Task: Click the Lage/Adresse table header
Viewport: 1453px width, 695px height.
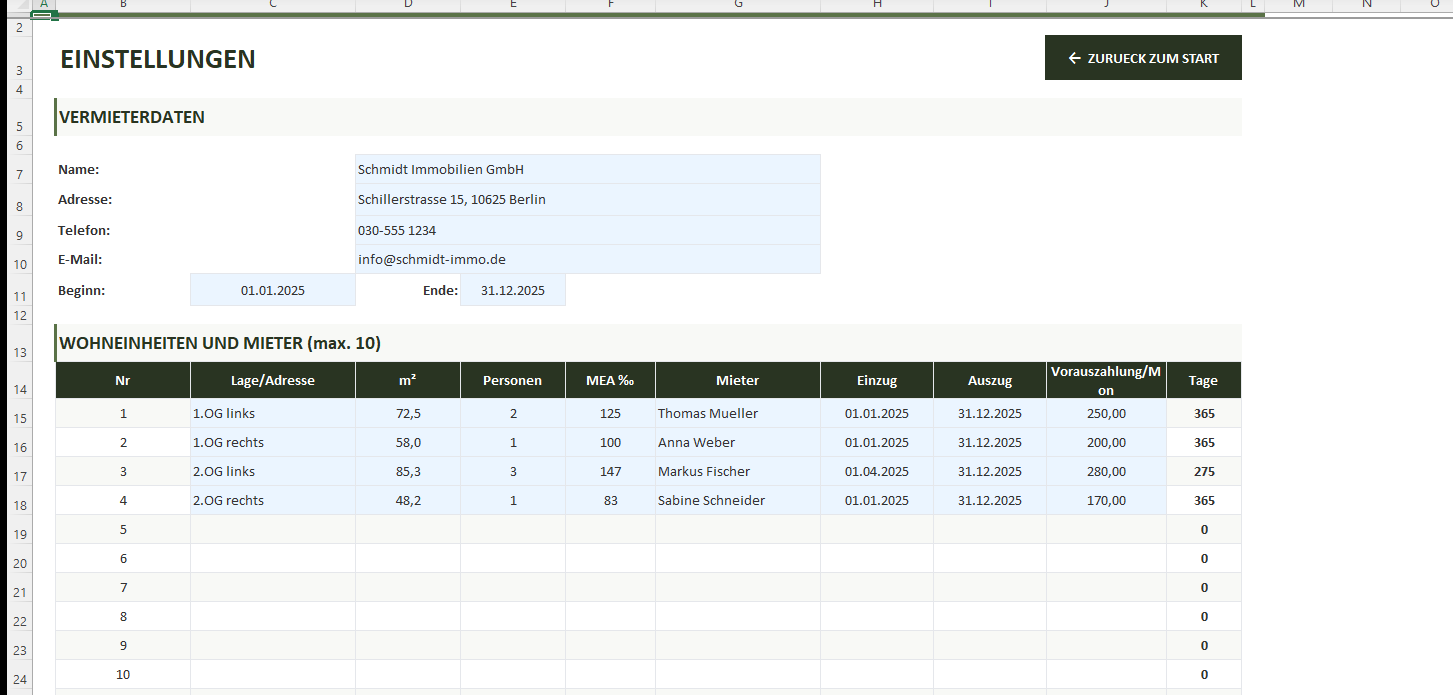Action: point(272,380)
